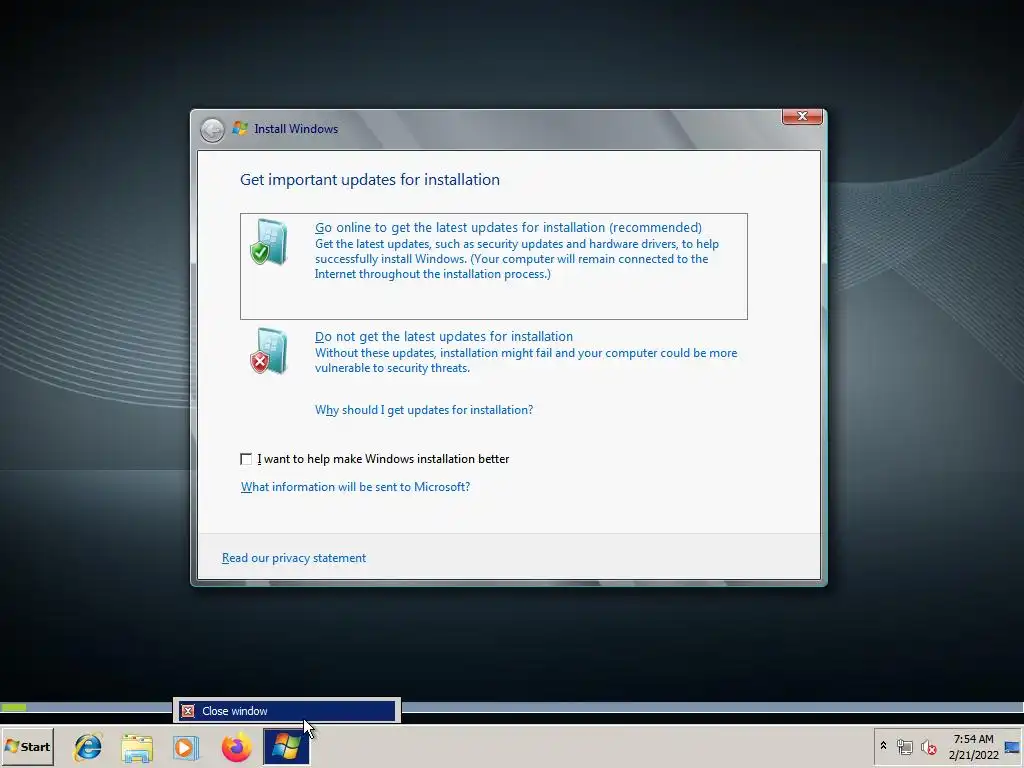Screen dimensions: 1024x768
Task: Click the red shield no-updates icon
Action: point(268,351)
